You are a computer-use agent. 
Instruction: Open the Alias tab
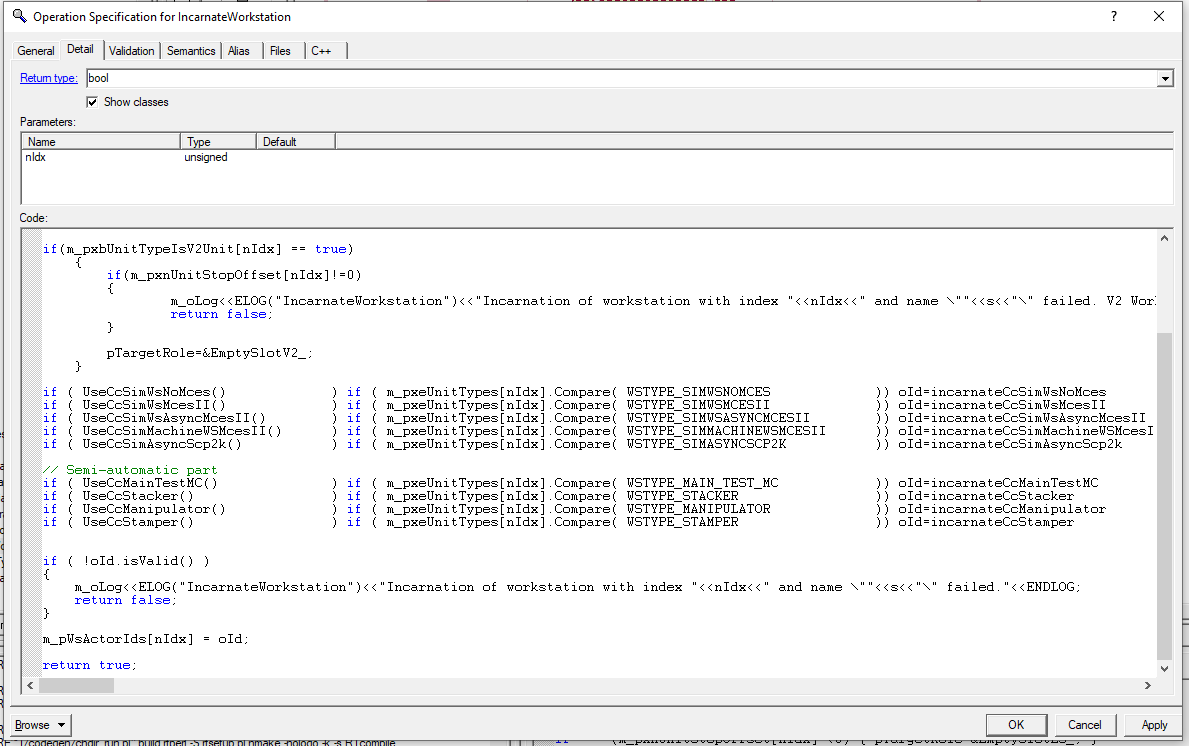[239, 50]
